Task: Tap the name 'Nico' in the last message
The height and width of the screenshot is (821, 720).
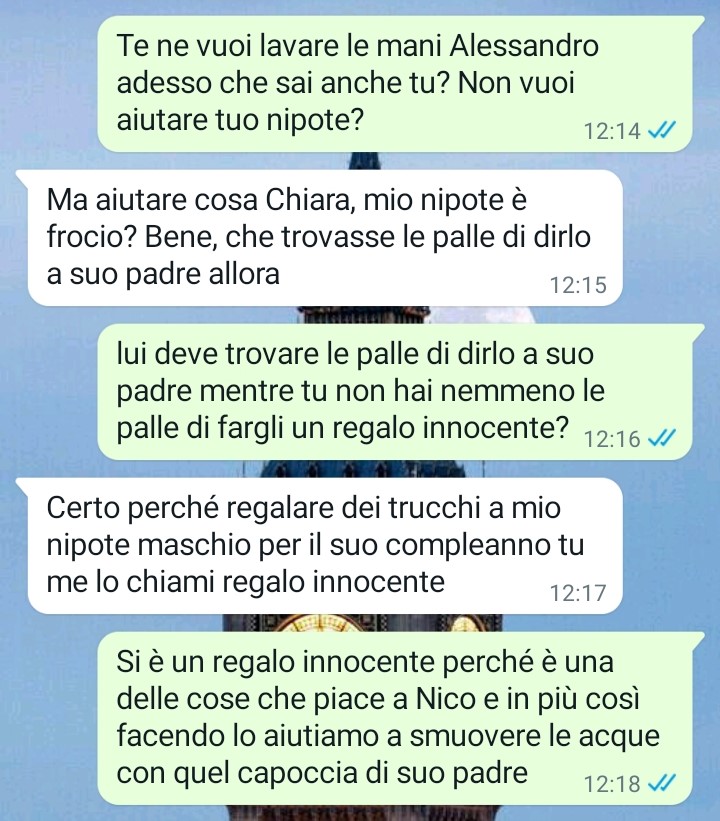Action: pyautogui.click(x=446, y=698)
